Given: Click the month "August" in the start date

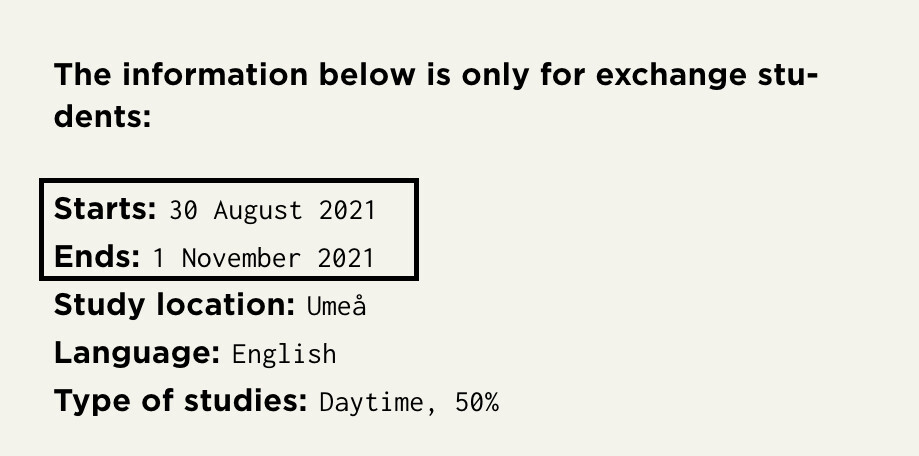Looking at the screenshot, I should (x=257, y=211).
